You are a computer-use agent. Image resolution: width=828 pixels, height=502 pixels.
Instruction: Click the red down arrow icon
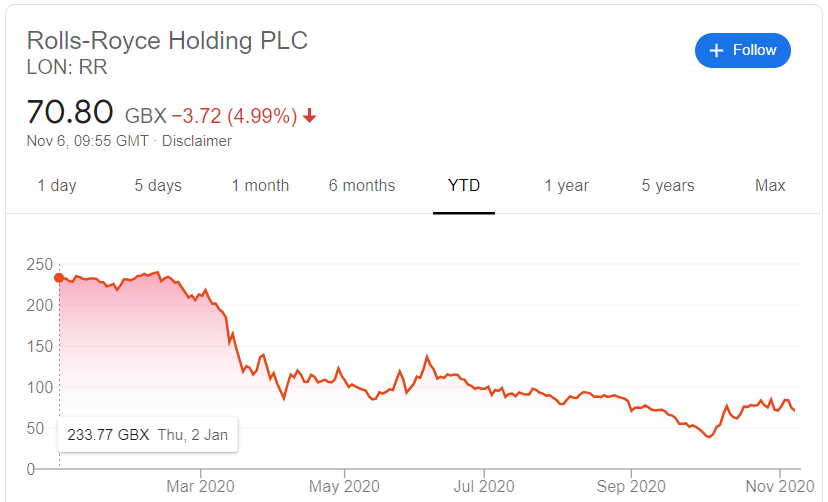(x=310, y=116)
